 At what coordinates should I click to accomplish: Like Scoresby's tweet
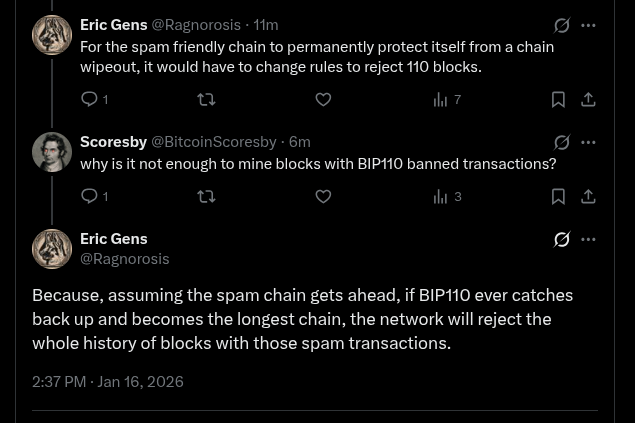[323, 196]
